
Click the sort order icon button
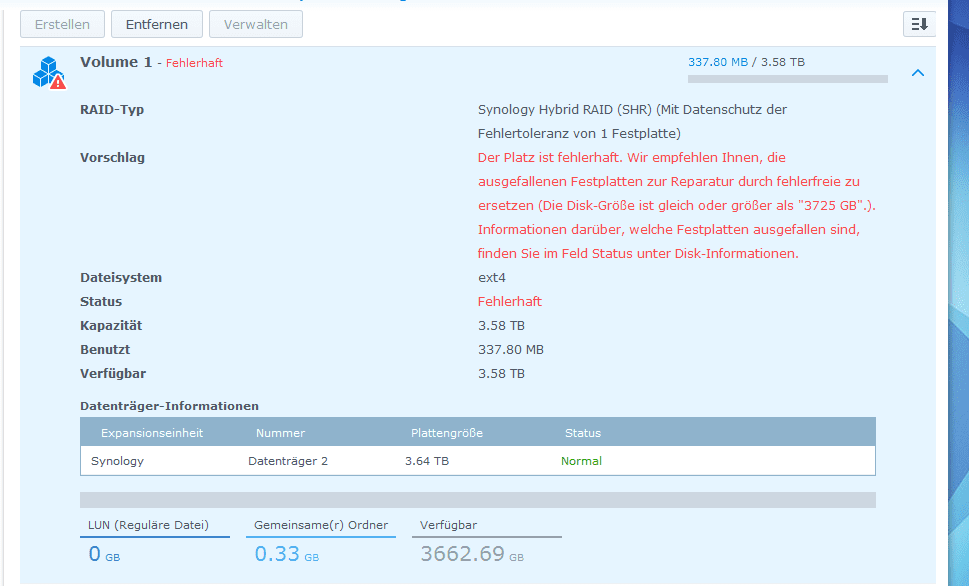(919, 24)
